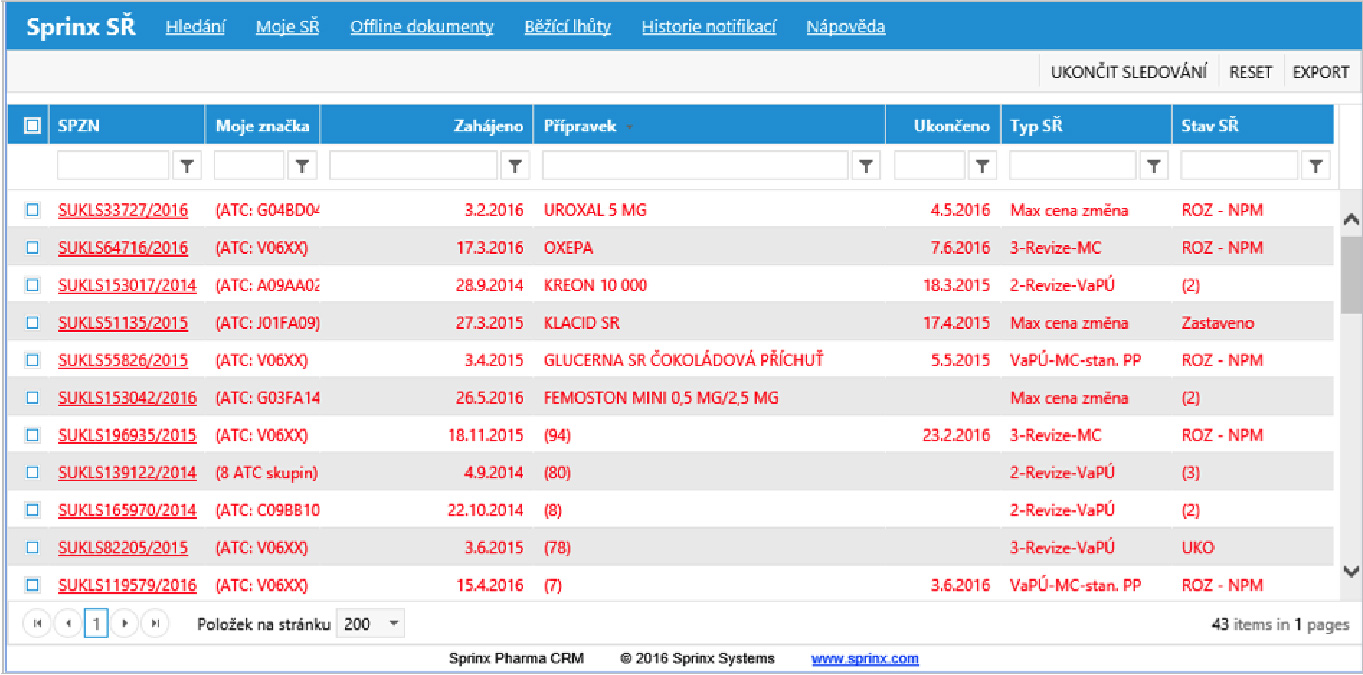Open filter icon for Ukončeno column
Viewport: 1363px width, 675px height.
983,167
